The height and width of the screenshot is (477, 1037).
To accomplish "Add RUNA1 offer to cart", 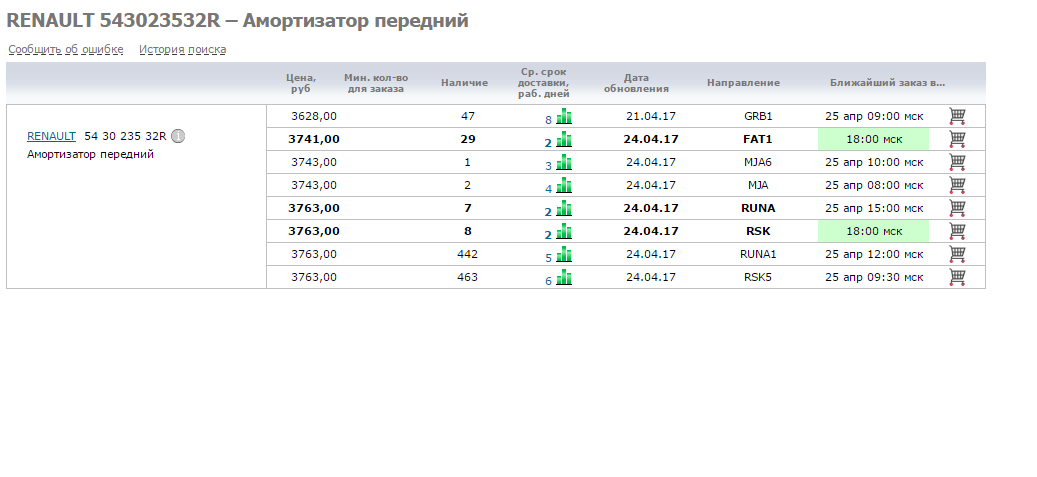I will coord(956,254).
